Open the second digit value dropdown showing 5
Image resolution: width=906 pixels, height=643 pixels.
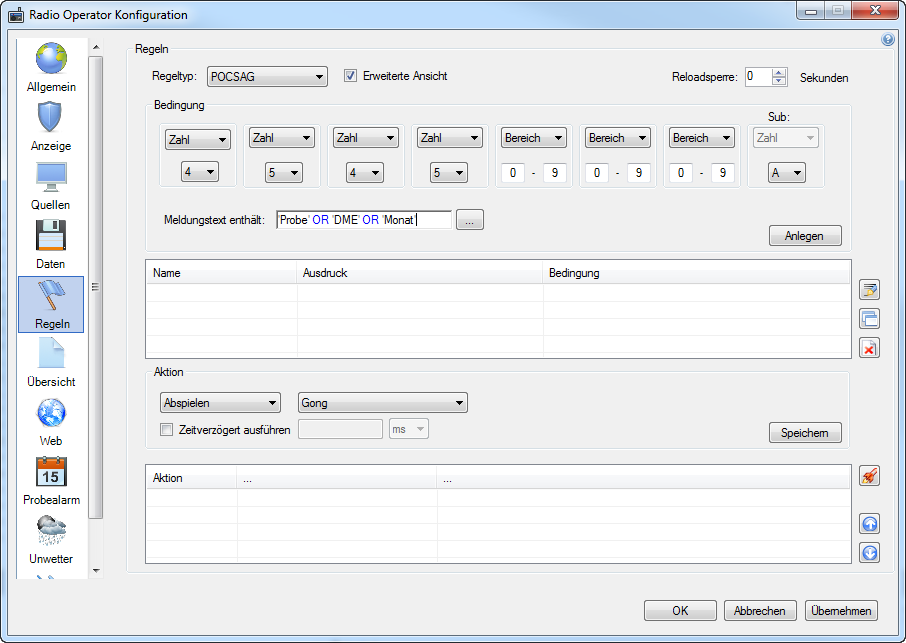[284, 173]
